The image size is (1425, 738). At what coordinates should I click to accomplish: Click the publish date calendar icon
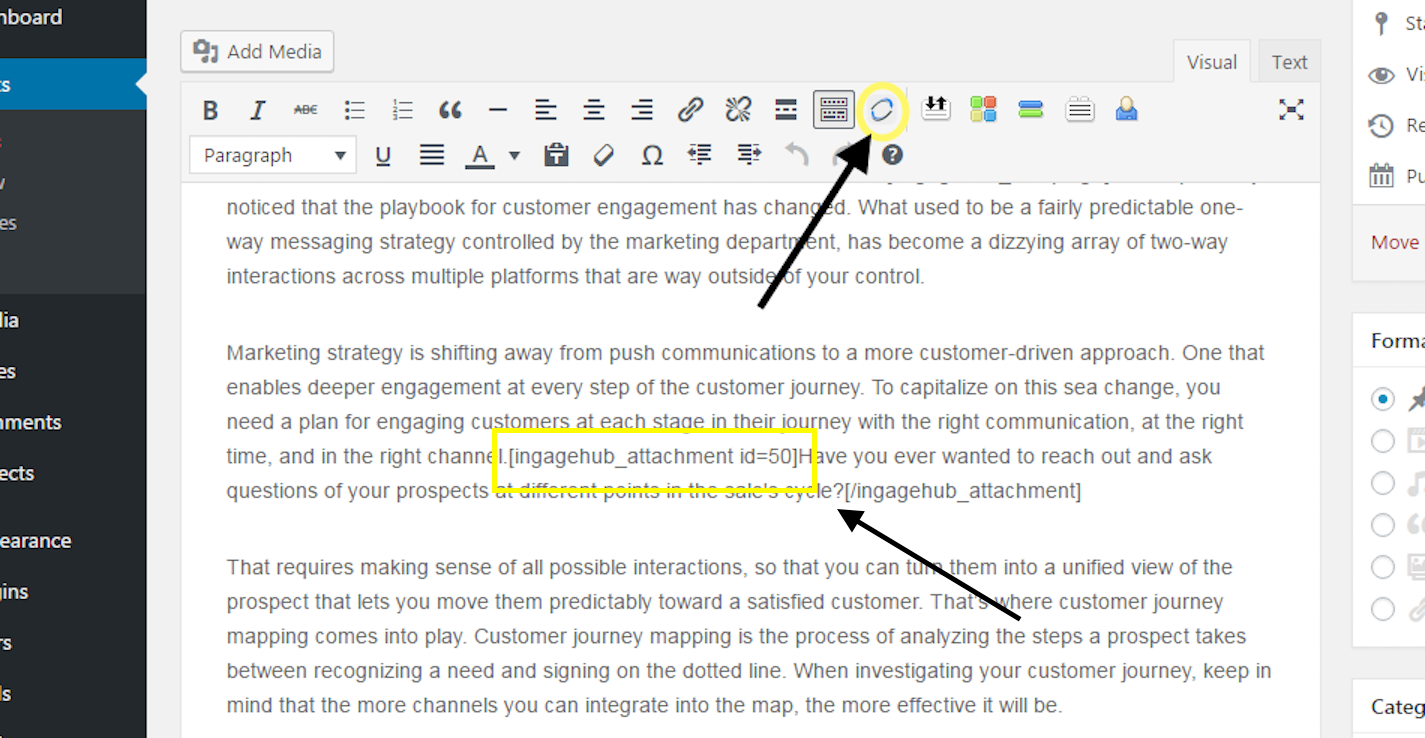[1382, 176]
